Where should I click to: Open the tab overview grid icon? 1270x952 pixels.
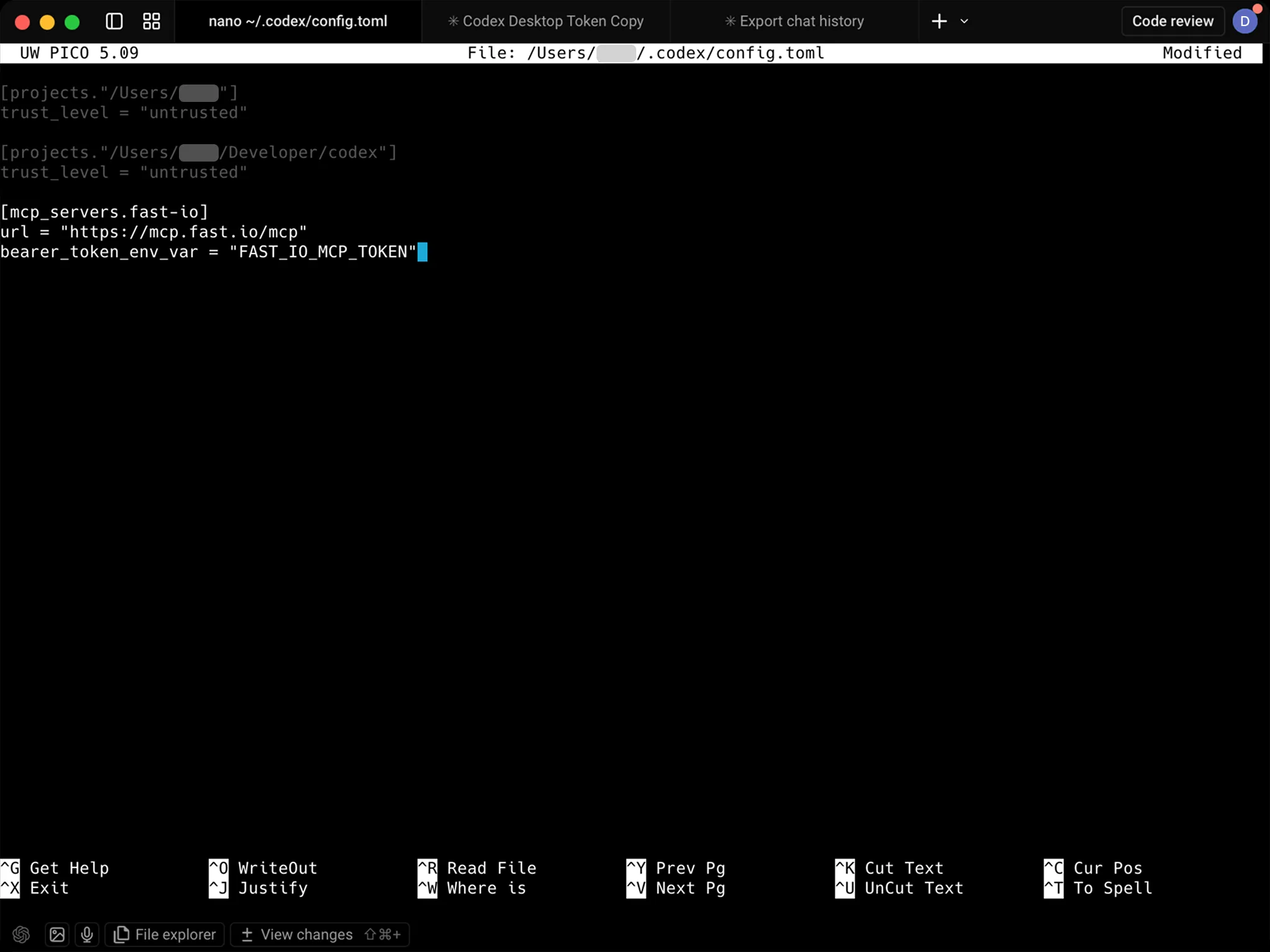(x=150, y=21)
